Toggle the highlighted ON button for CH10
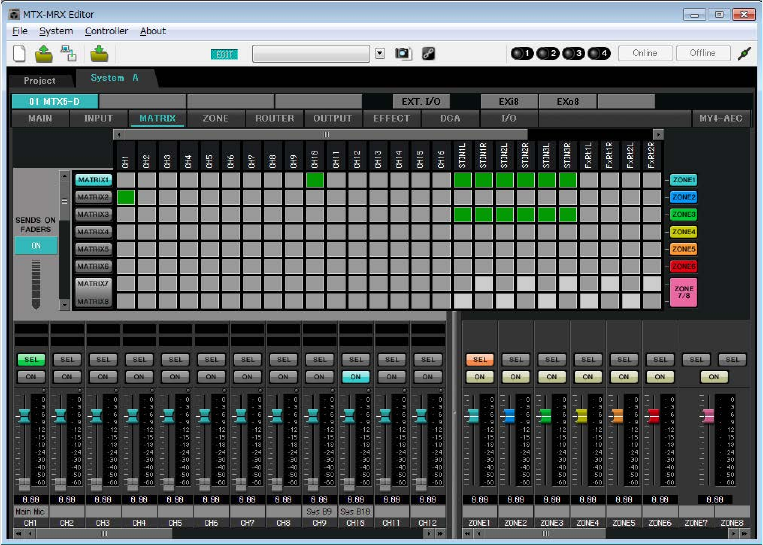The width and height of the screenshot is (763, 545). 355,376
